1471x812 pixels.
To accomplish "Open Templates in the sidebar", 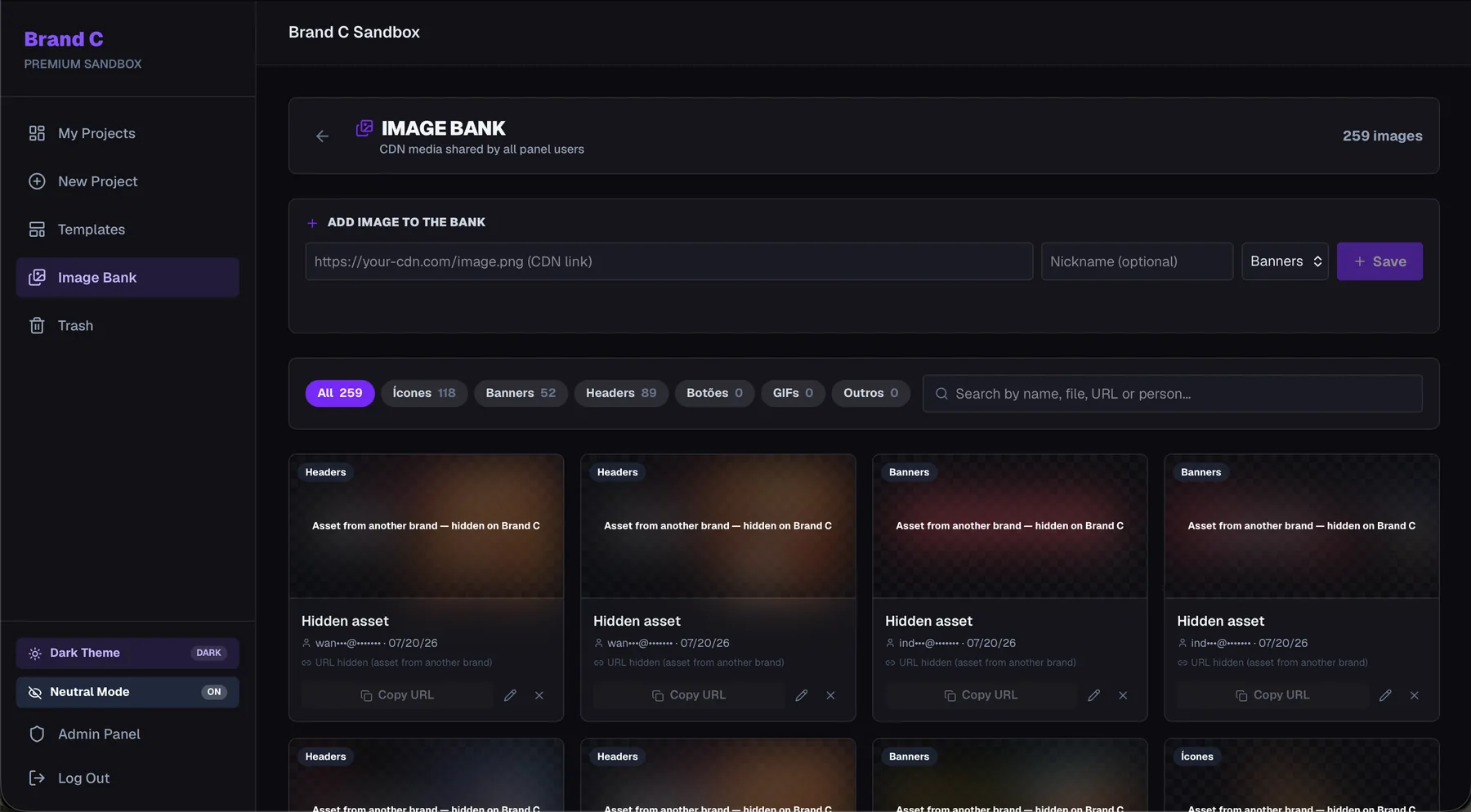I will (x=127, y=230).
